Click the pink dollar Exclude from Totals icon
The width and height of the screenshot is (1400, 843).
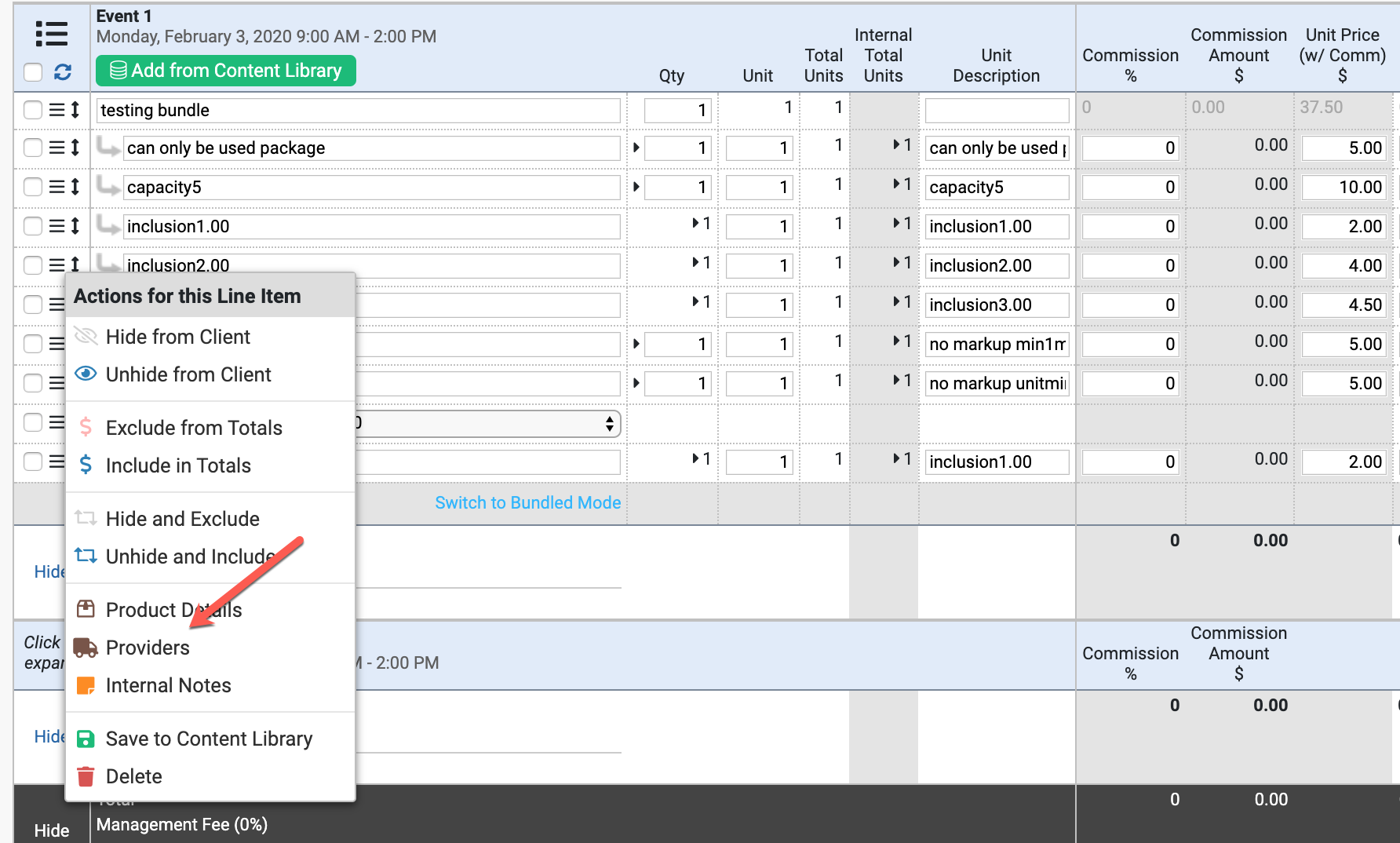(86, 427)
